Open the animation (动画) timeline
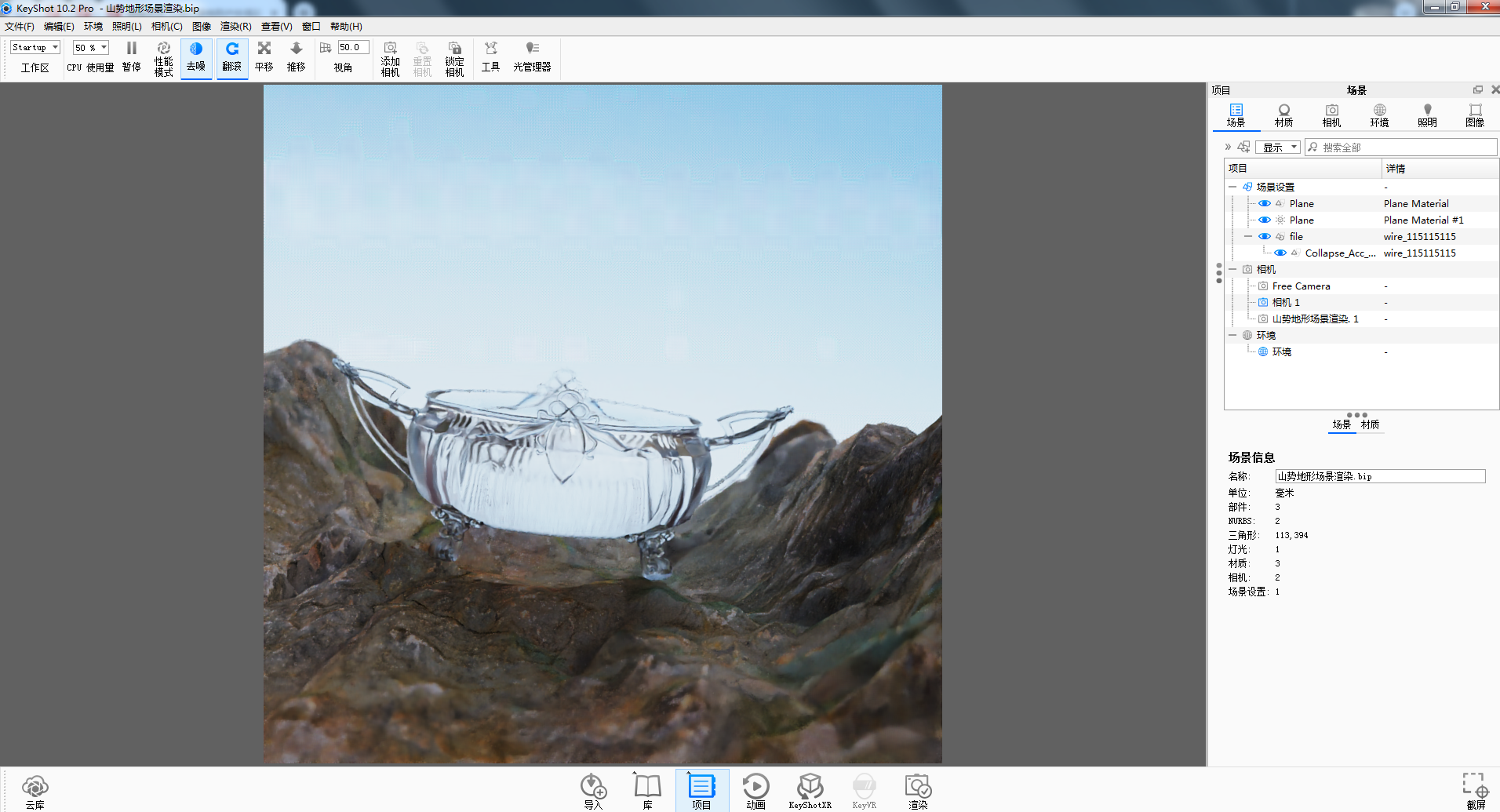The image size is (1500, 812). tap(755, 791)
